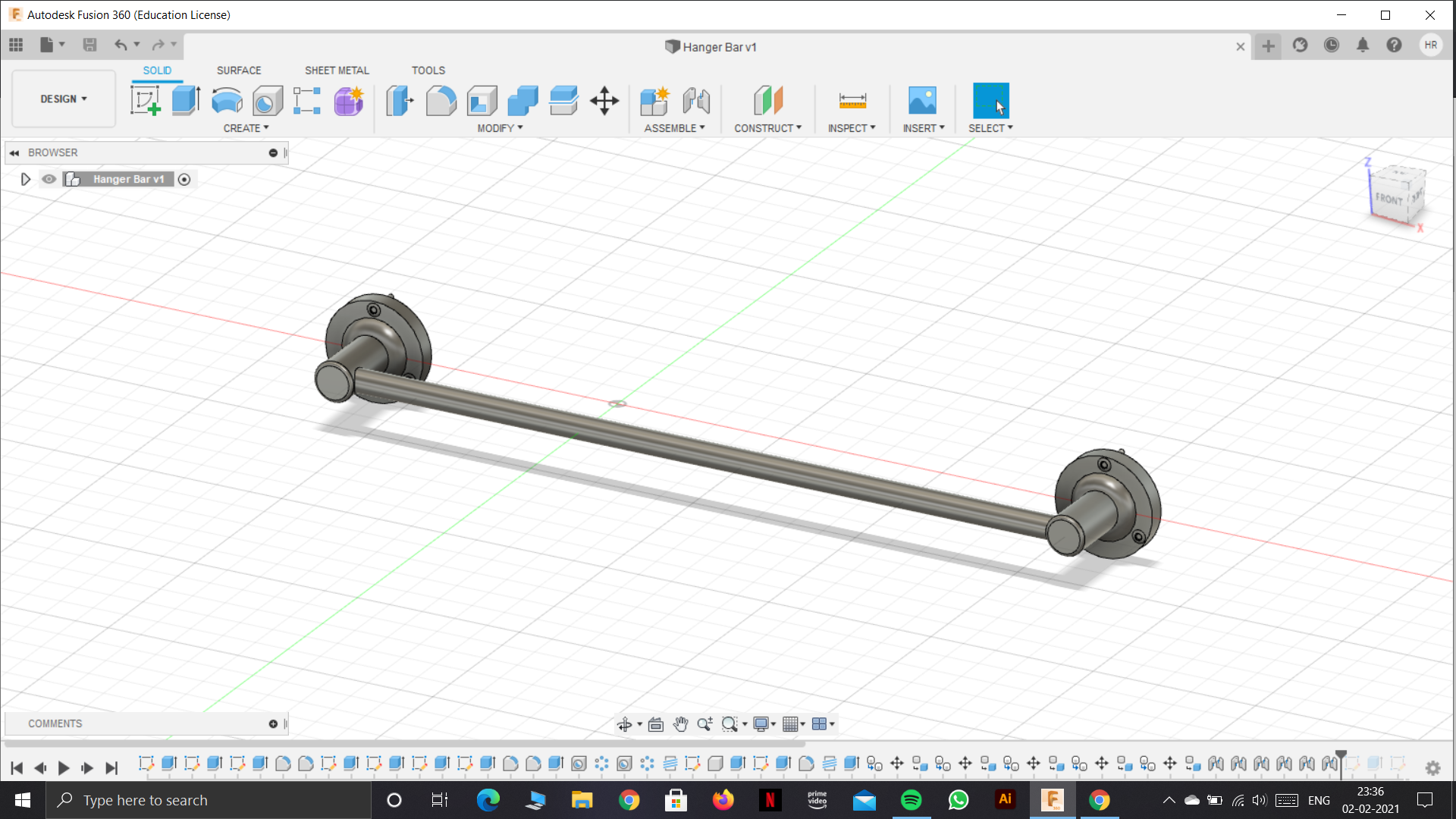
Task: Jump to the timeline end
Action: point(111,768)
